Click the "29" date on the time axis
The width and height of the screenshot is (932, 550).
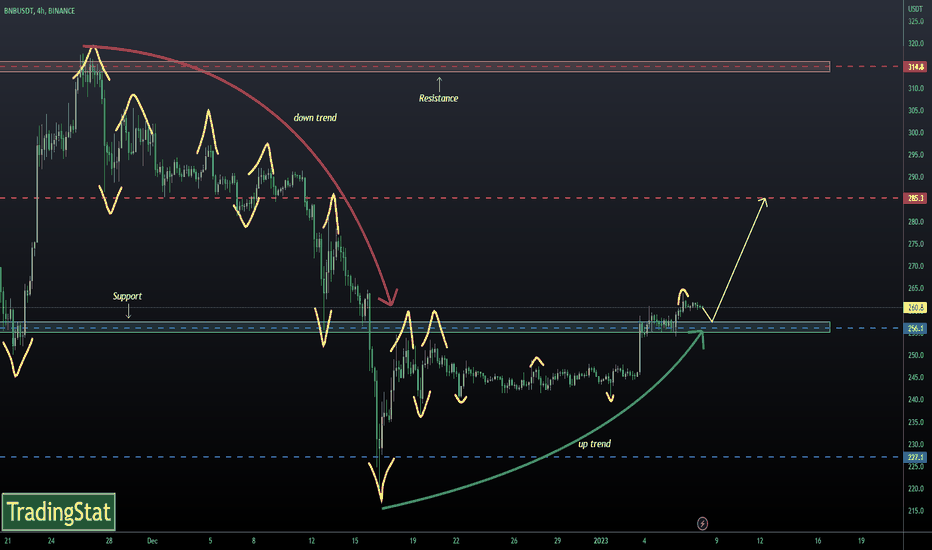[x=558, y=541]
